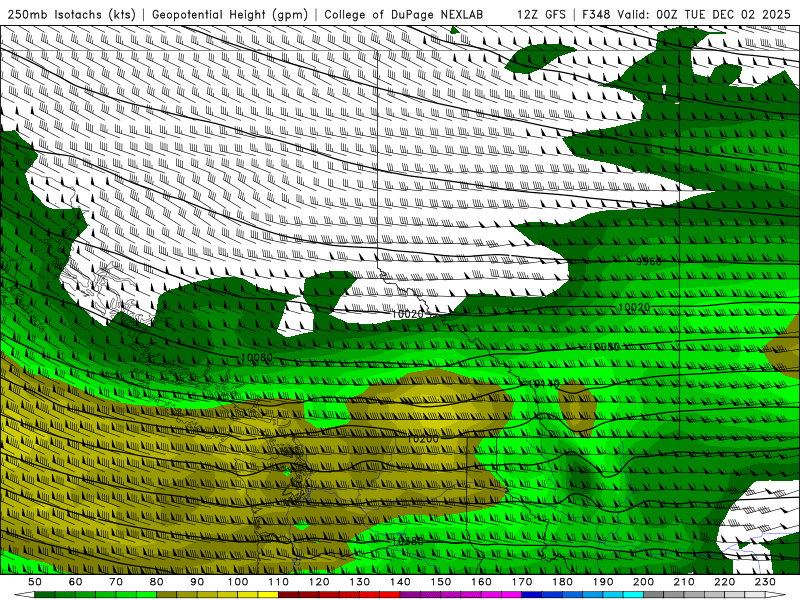
Task: Click the leftmost 10080 contour label
Action: pos(257,358)
